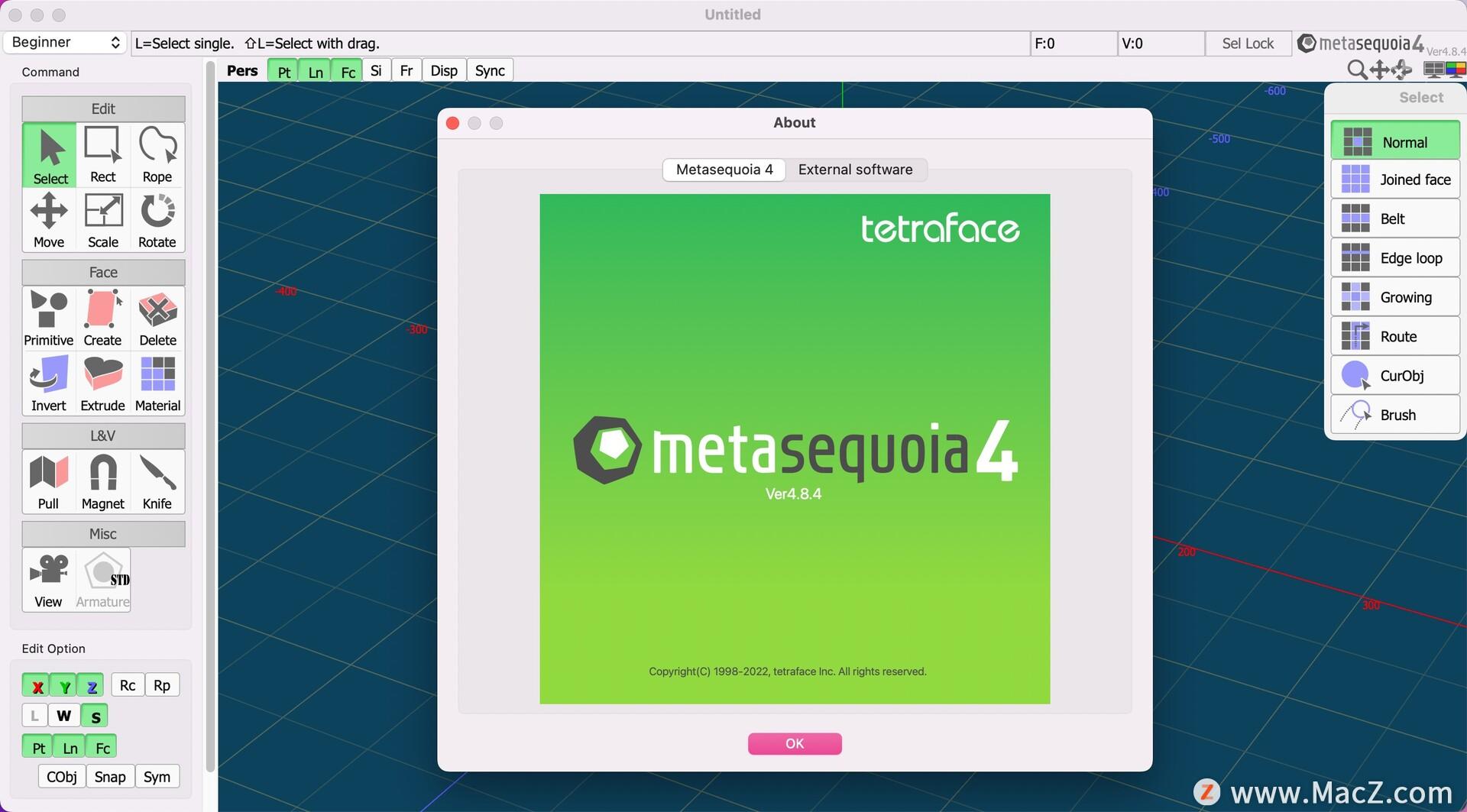Screen dimensions: 1467x812
Task: Choose the Delete face tool
Action: tap(157, 319)
